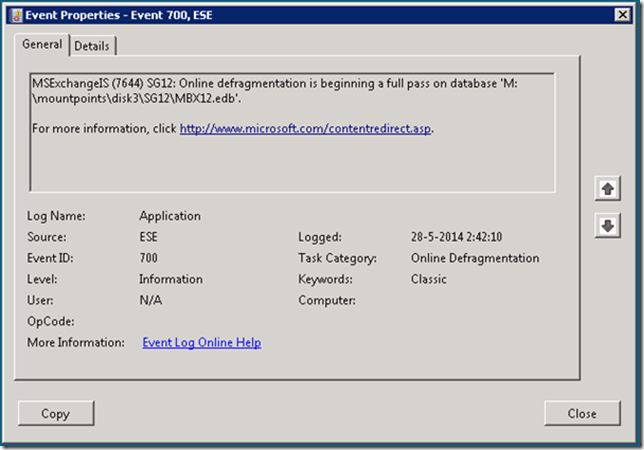This screenshot has width=644, height=450.
Task: Open the microsoft.com contentredirect.asp link
Action: click(306, 129)
